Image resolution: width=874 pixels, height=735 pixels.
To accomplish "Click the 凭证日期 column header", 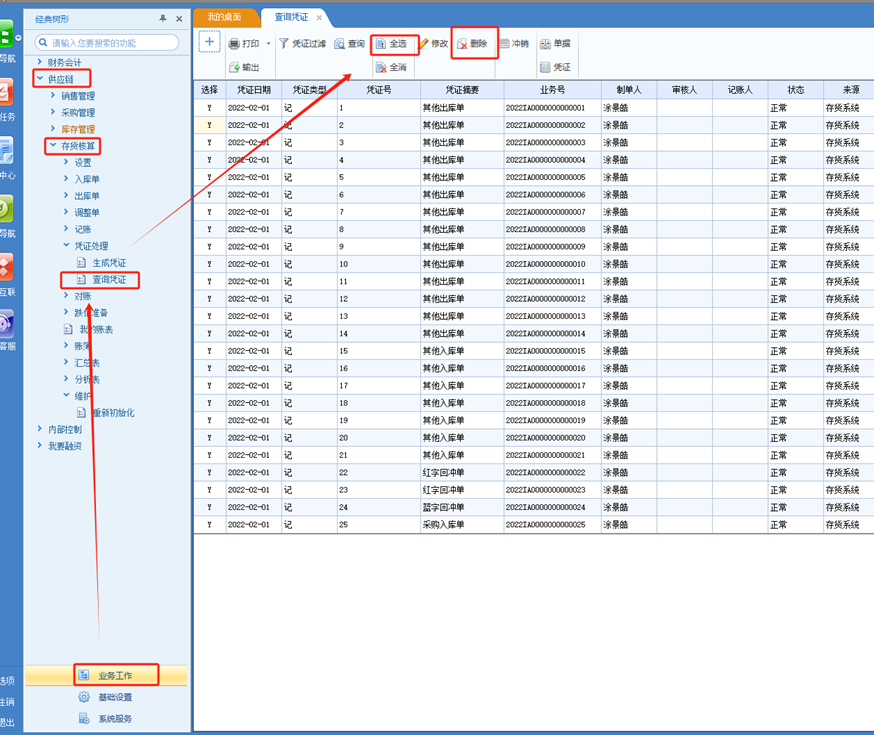I will click(x=254, y=90).
